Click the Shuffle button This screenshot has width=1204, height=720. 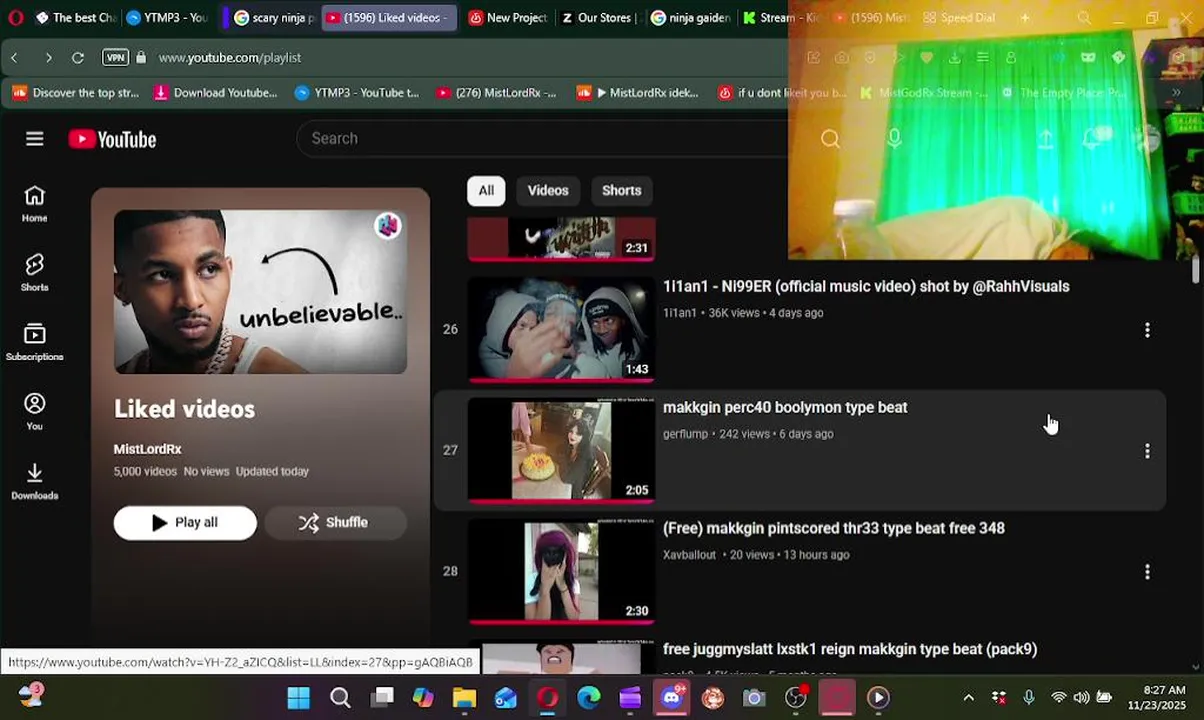tap(335, 522)
